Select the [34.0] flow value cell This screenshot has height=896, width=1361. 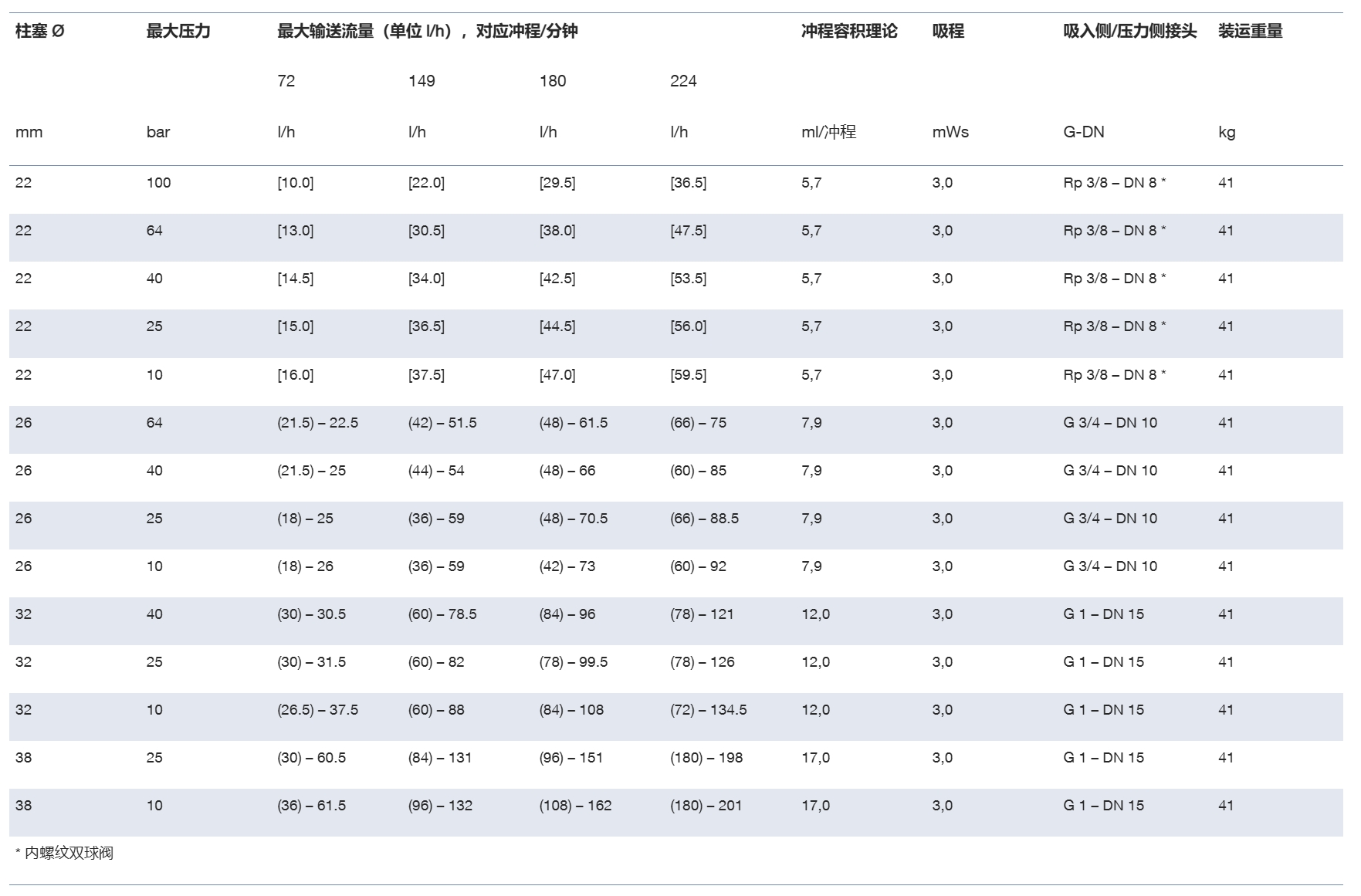(x=426, y=279)
